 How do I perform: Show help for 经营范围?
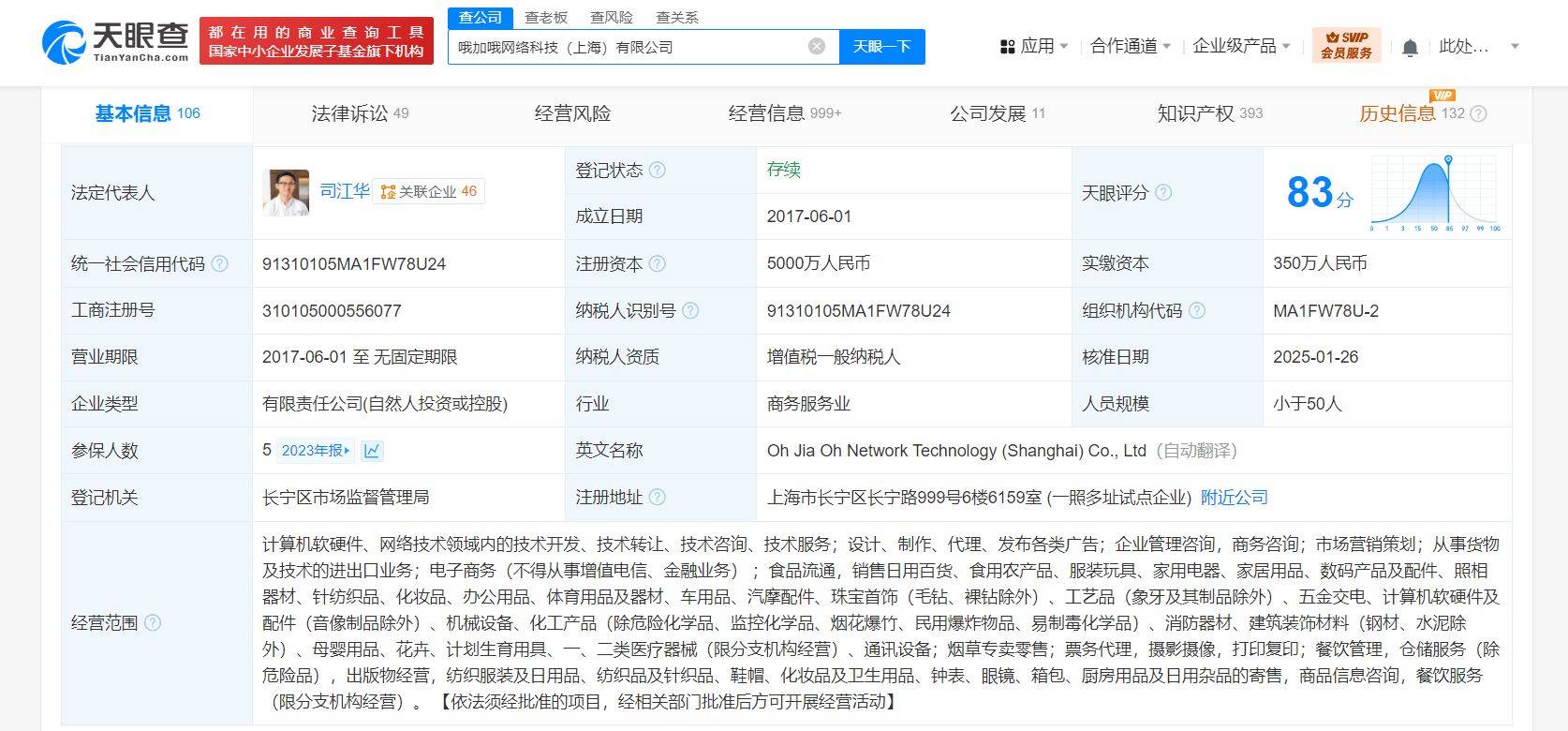click(x=153, y=622)
